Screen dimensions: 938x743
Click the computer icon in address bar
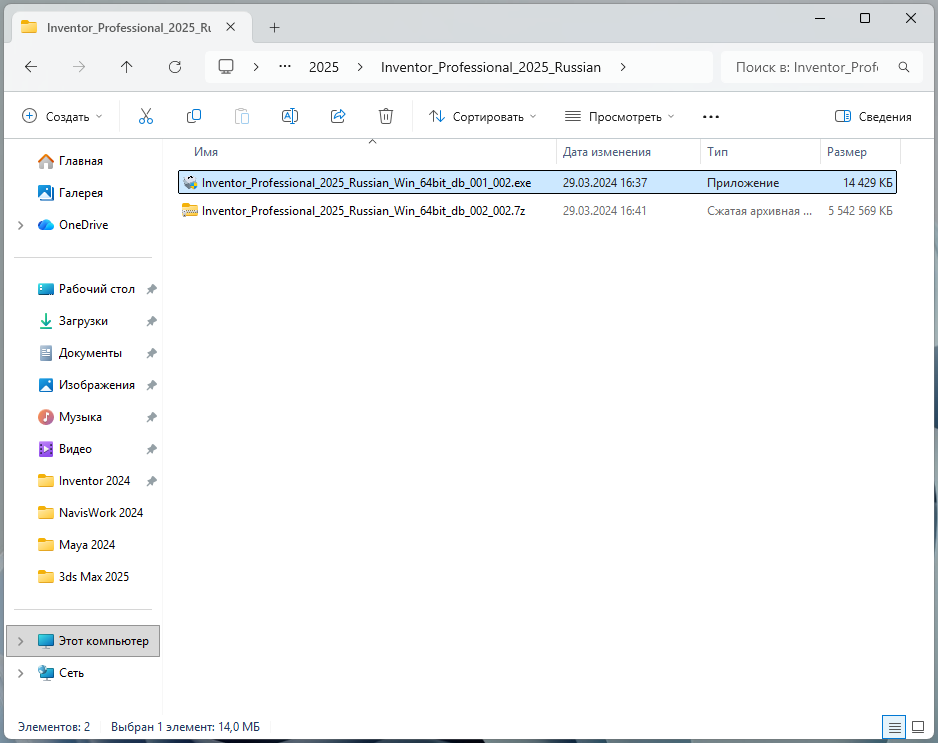(x=226, y=67)
